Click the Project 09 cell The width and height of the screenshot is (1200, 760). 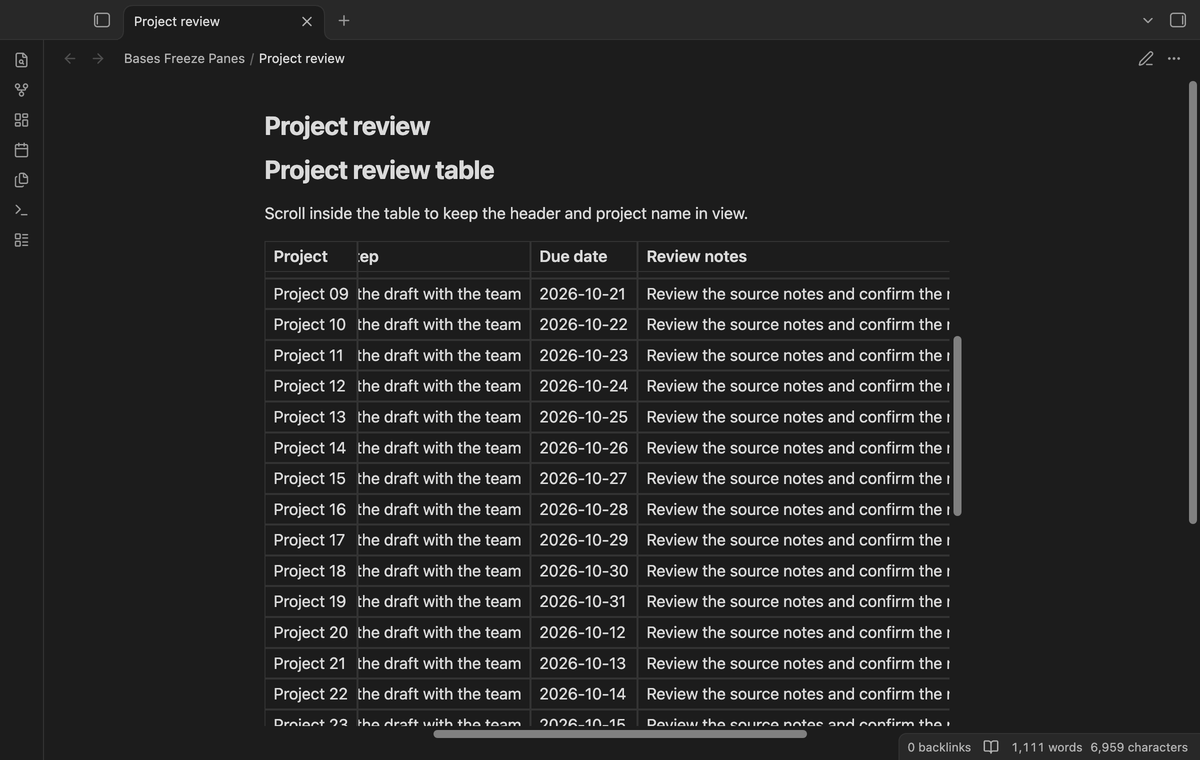(x=311, y=294)
